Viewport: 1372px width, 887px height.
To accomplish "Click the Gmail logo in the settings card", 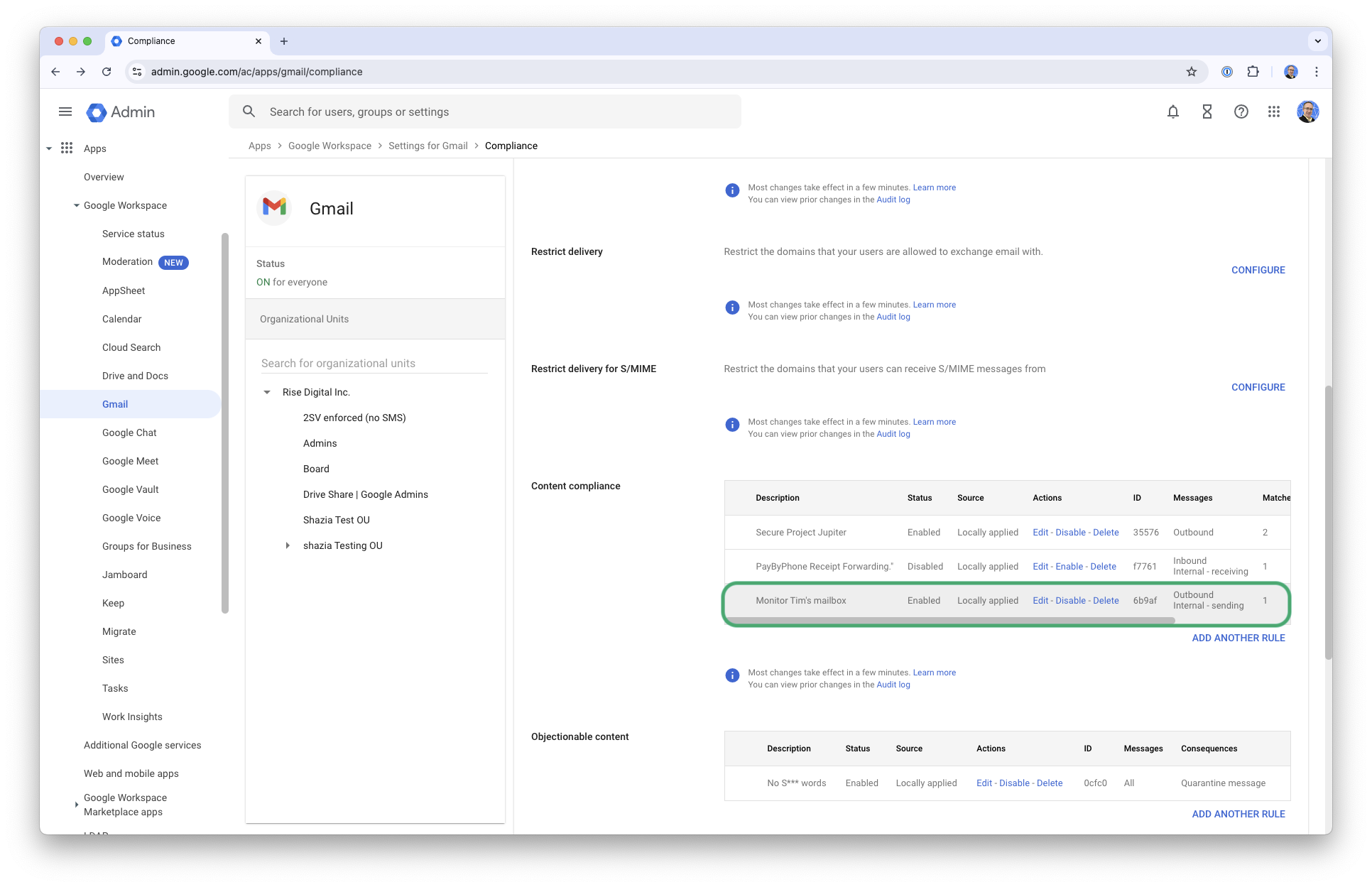I will click(273, 208).
